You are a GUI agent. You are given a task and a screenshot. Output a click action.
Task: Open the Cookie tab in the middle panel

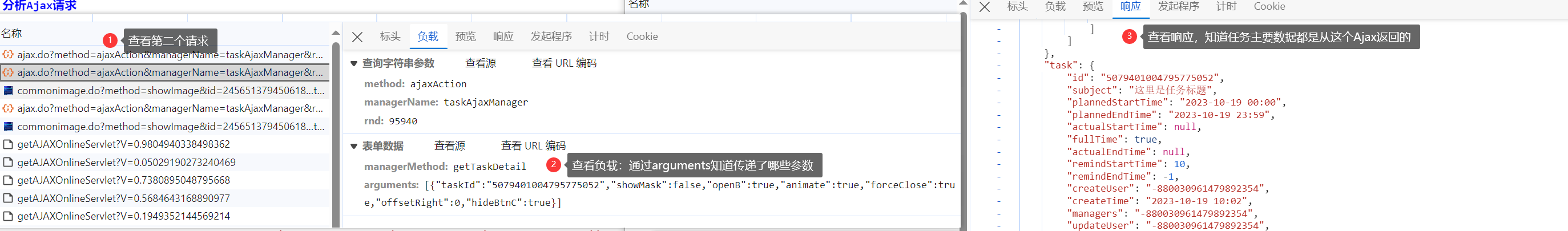(642, 37)
